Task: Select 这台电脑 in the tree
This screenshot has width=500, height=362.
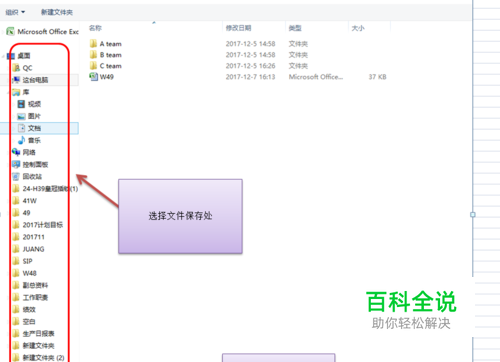Action: tap(30, 80)
